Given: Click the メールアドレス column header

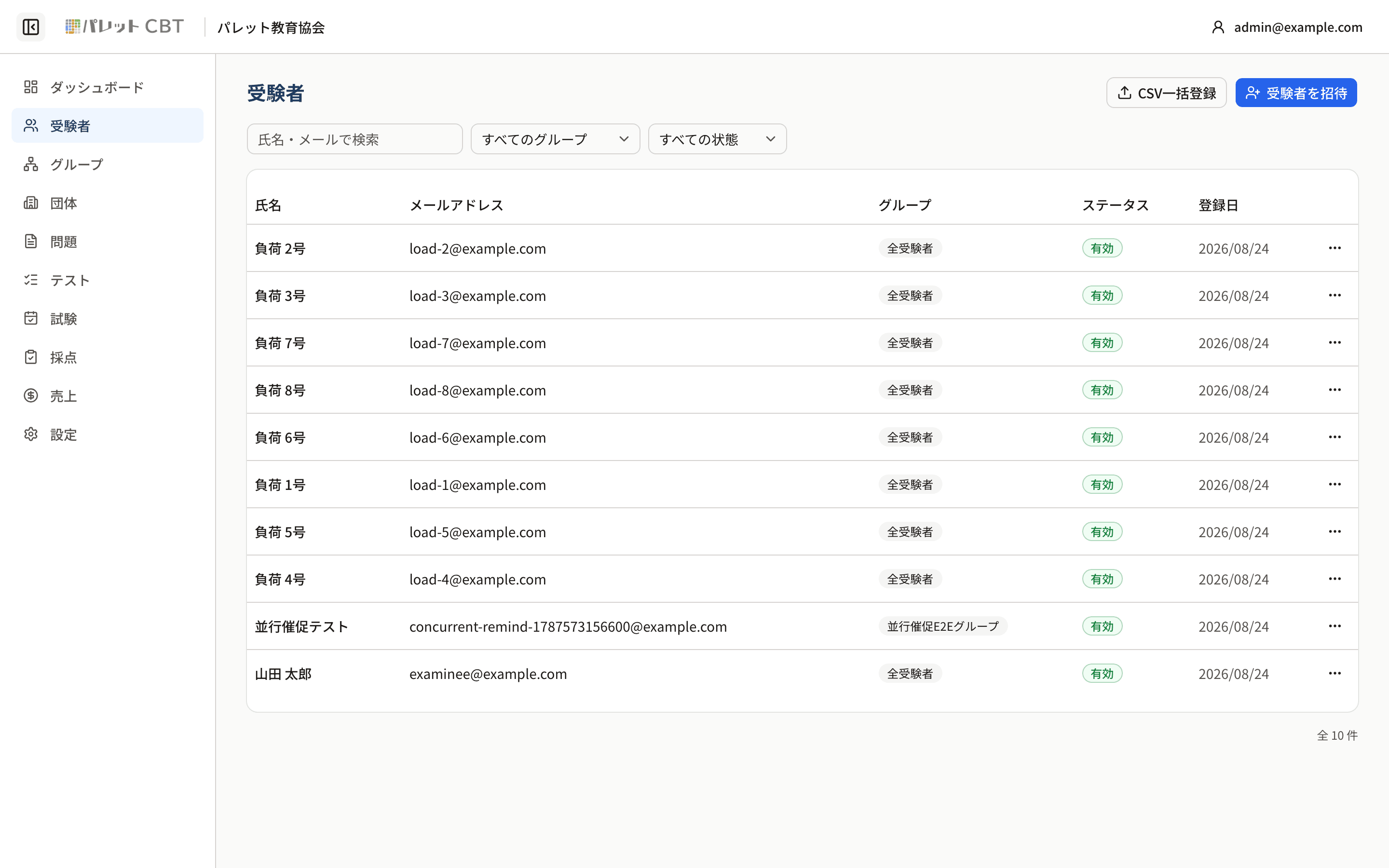Looking at the screenshot, I should (x=456, y=205).
